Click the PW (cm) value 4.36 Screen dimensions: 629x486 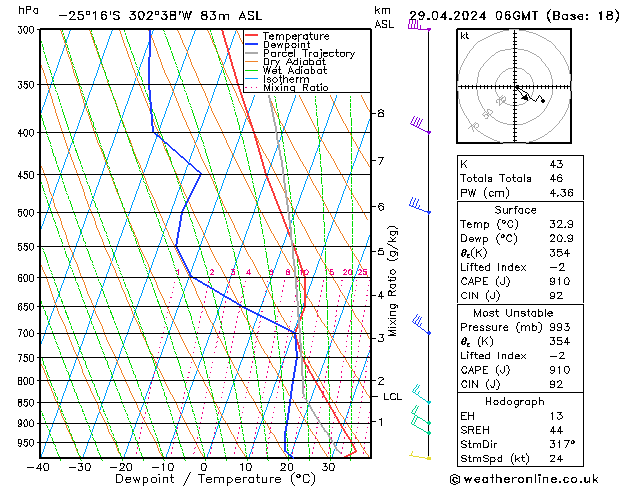(562, 193)
